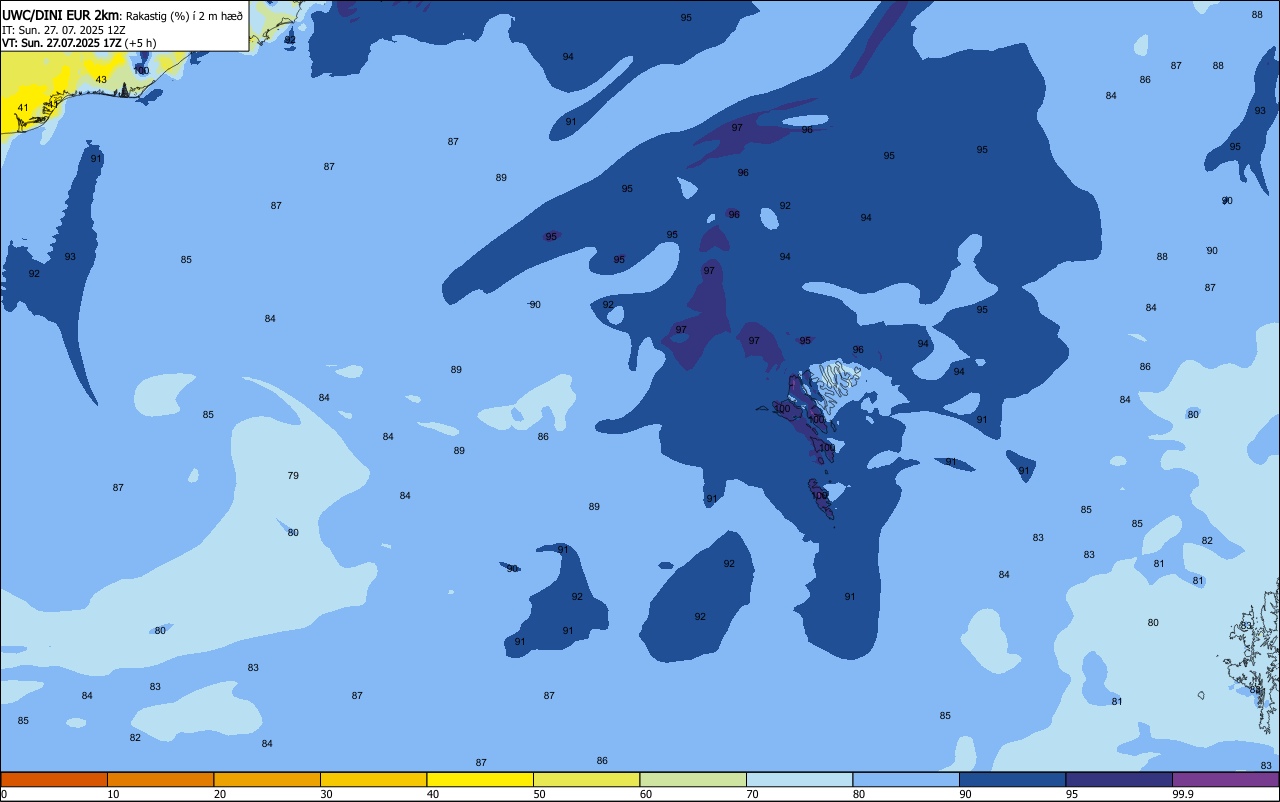Click the 'Rakastig (%) í 2 m hæð' label
The height and width of the screenshot is (802, 1280).
[184, 16]
